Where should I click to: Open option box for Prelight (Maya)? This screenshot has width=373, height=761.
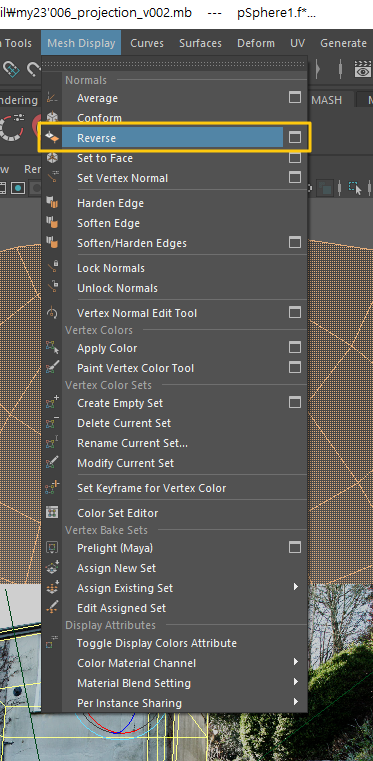pos(295,547)
